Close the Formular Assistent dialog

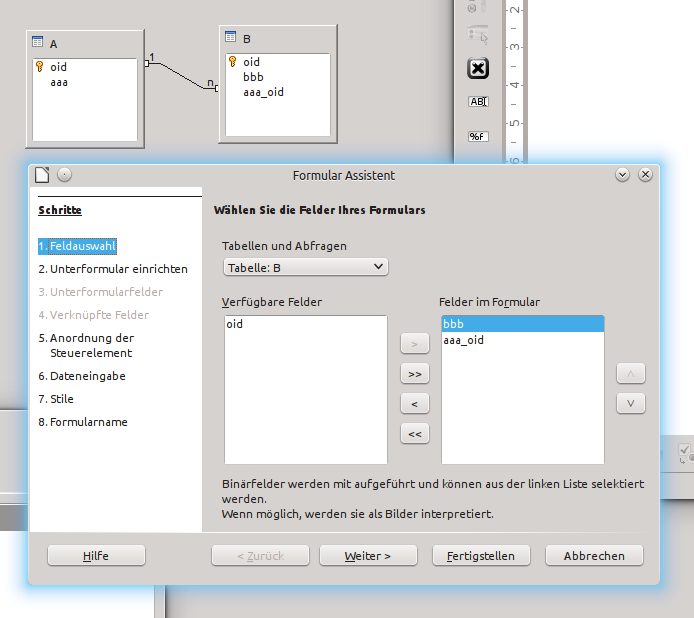coord(645,175)
